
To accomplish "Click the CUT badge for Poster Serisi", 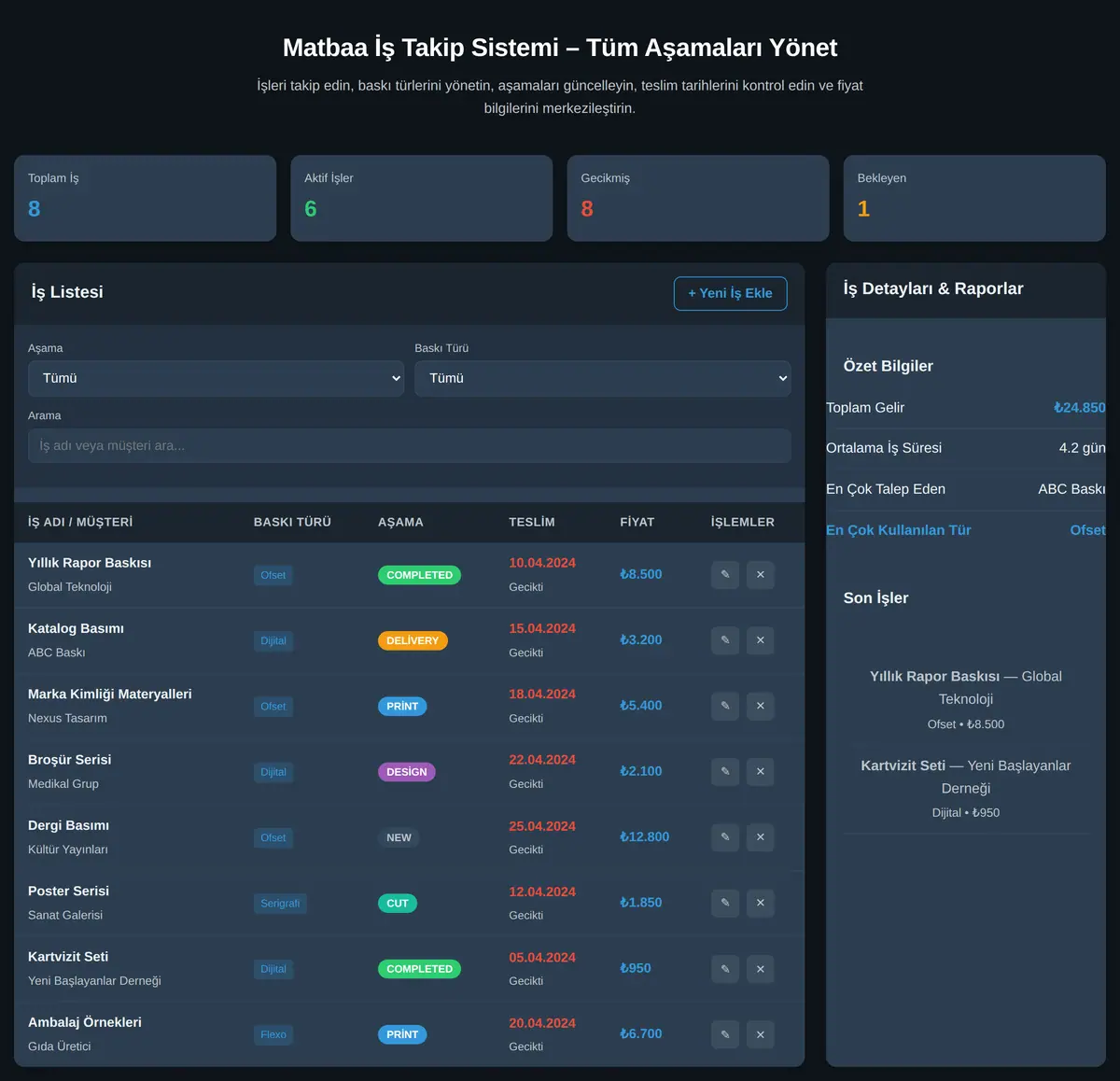I will (x=398, y=904).
